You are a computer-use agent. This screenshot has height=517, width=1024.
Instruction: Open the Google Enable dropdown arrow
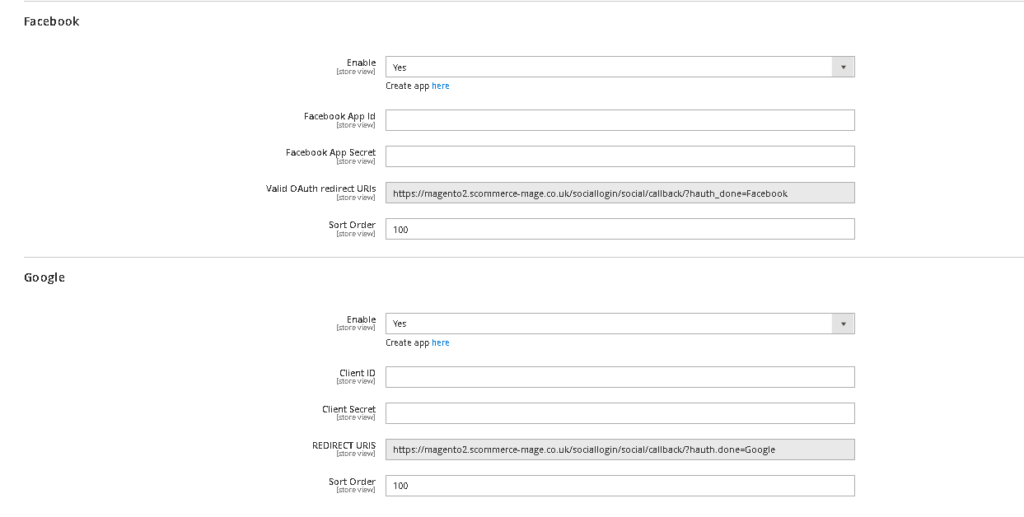click(x=843, y=324)
